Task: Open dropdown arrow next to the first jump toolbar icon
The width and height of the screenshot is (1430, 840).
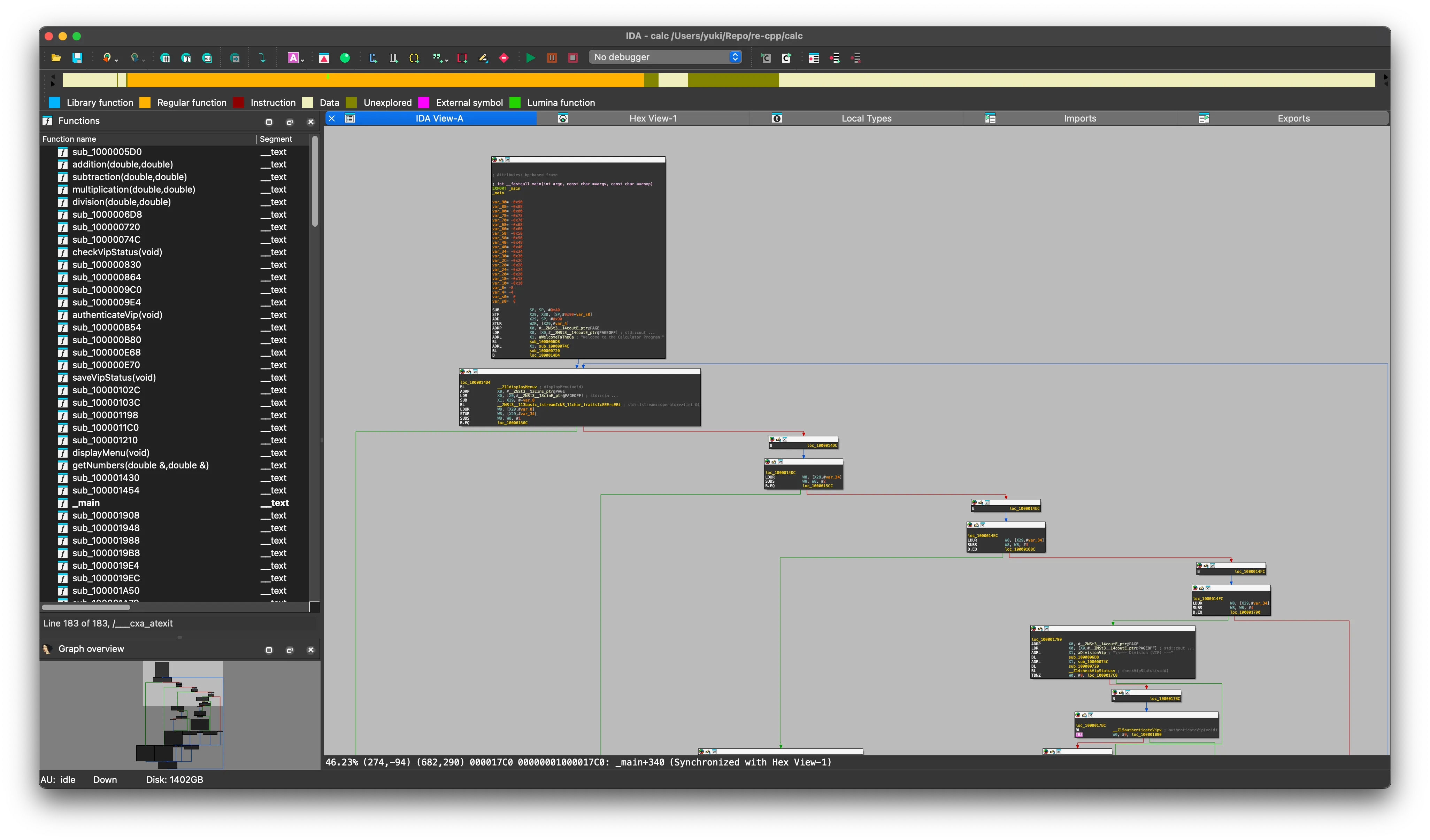Action: coord(116,60)
